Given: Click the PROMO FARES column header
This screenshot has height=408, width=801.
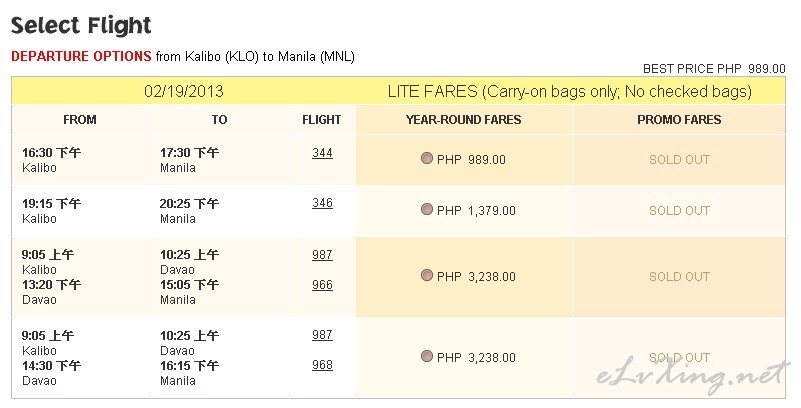Looking at the screenshot, I should [679, 119].
